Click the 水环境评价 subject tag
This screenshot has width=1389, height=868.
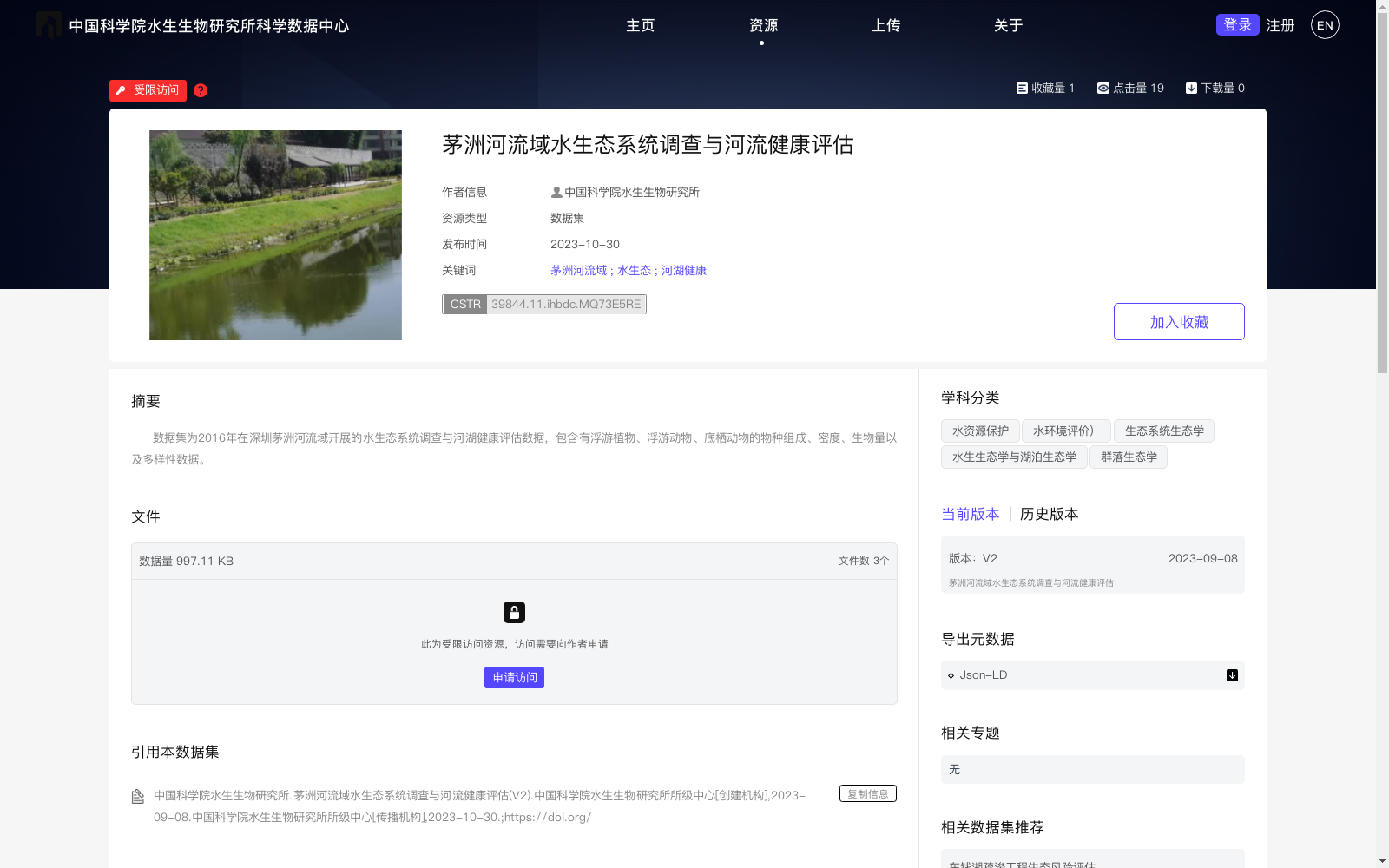pos(1066,431)
